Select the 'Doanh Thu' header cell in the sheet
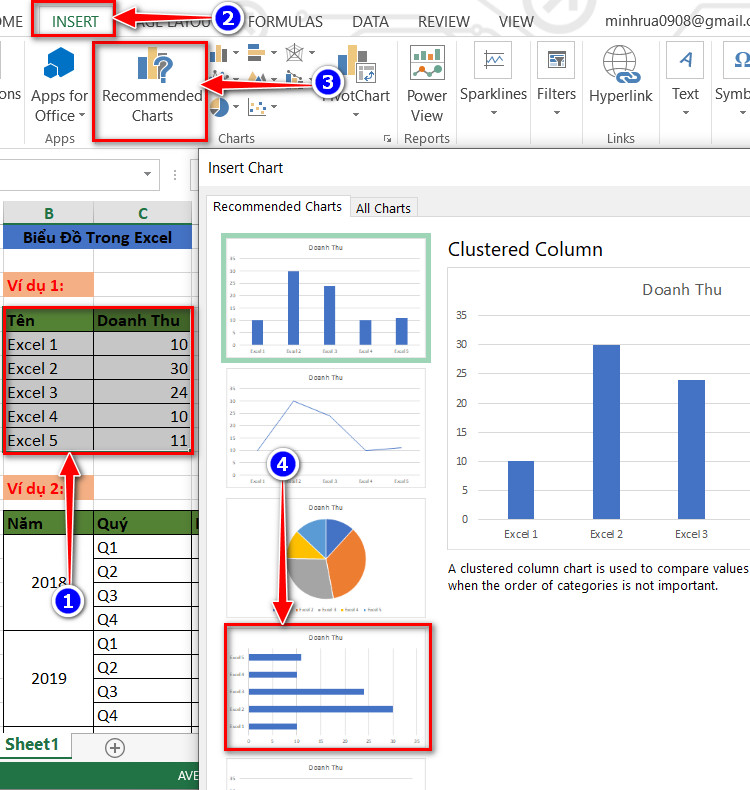This screenshot has height=790, width=750. point(142,320)
